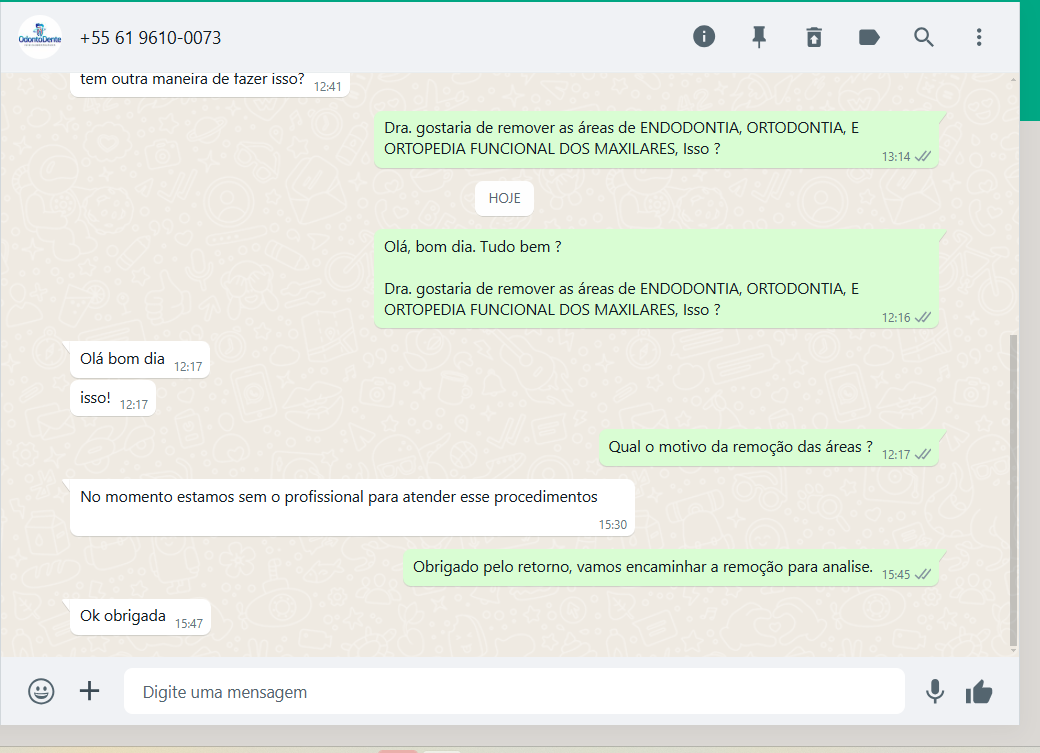Click the 'isso!' received message
1040x753 pixels.
click(x=96, y=397)
